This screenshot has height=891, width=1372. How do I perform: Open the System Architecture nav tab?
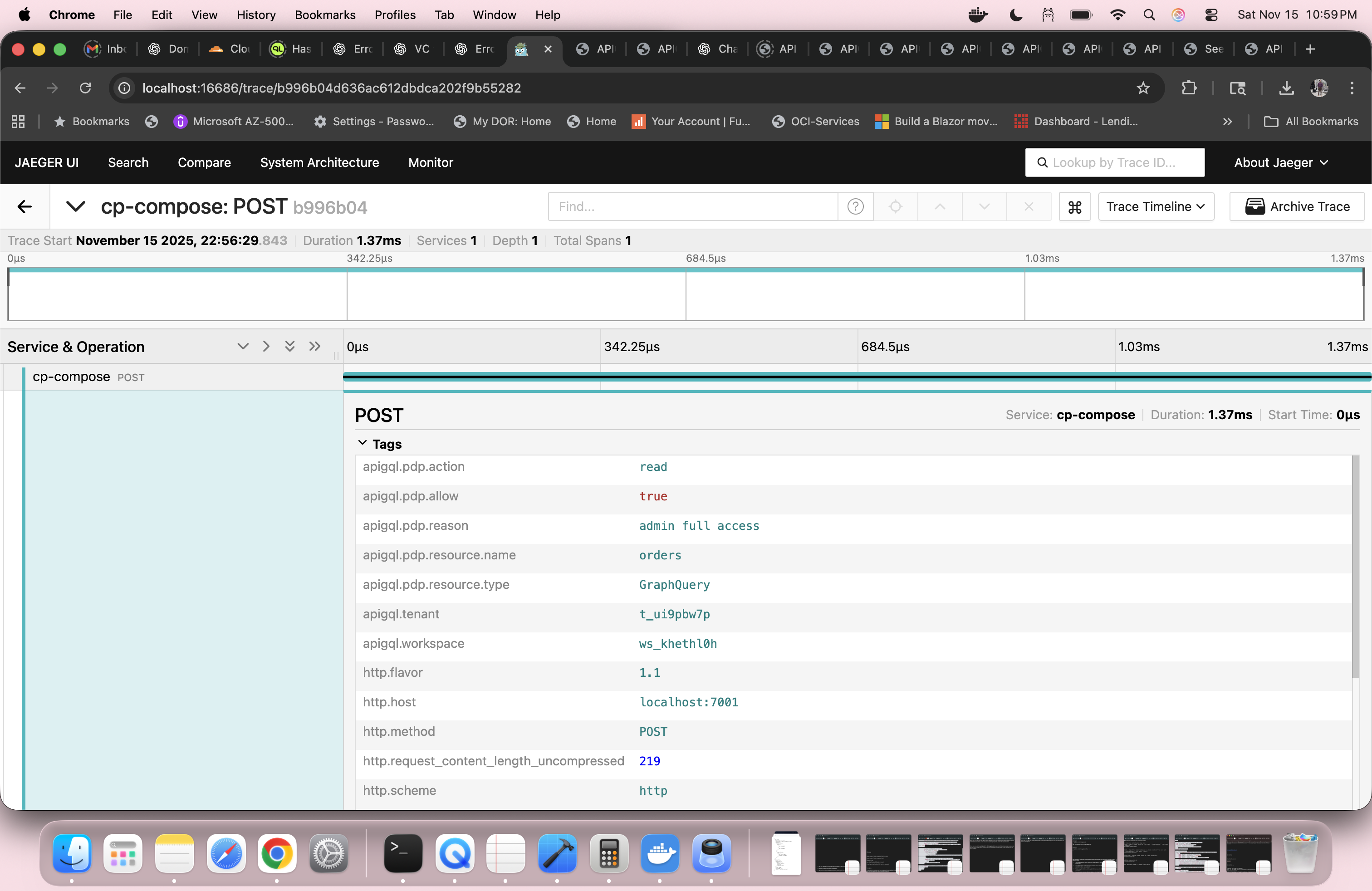319,163
